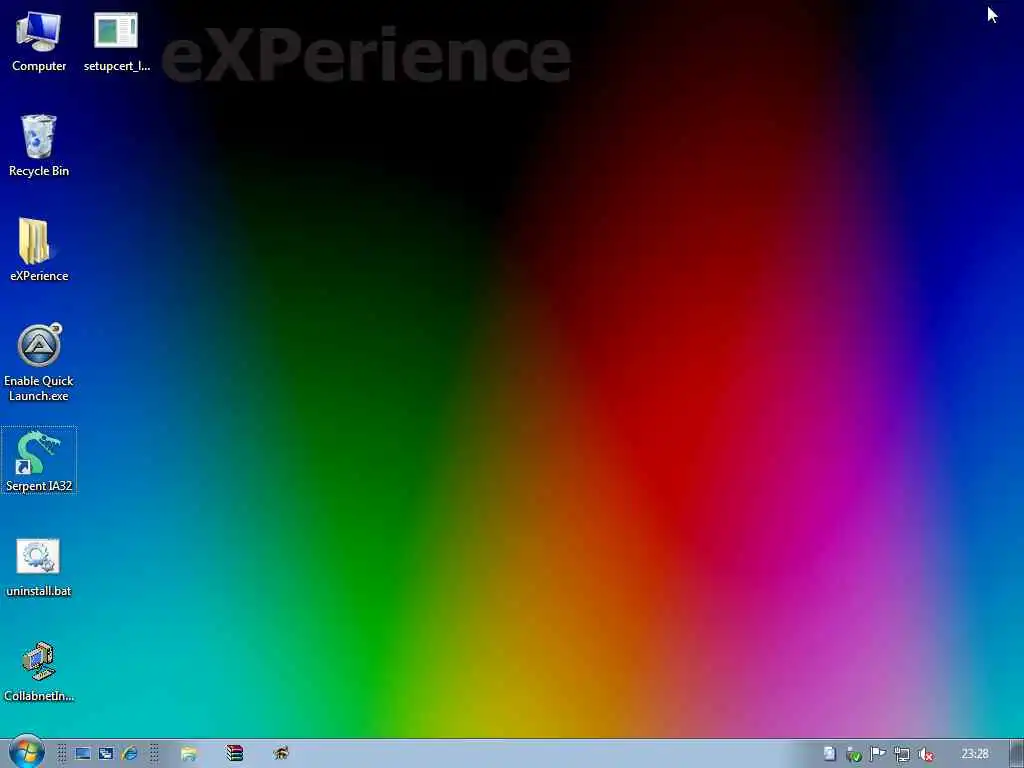
Task: Click the "CollabnetIn..." label text
Action: [x=39, y=696]
